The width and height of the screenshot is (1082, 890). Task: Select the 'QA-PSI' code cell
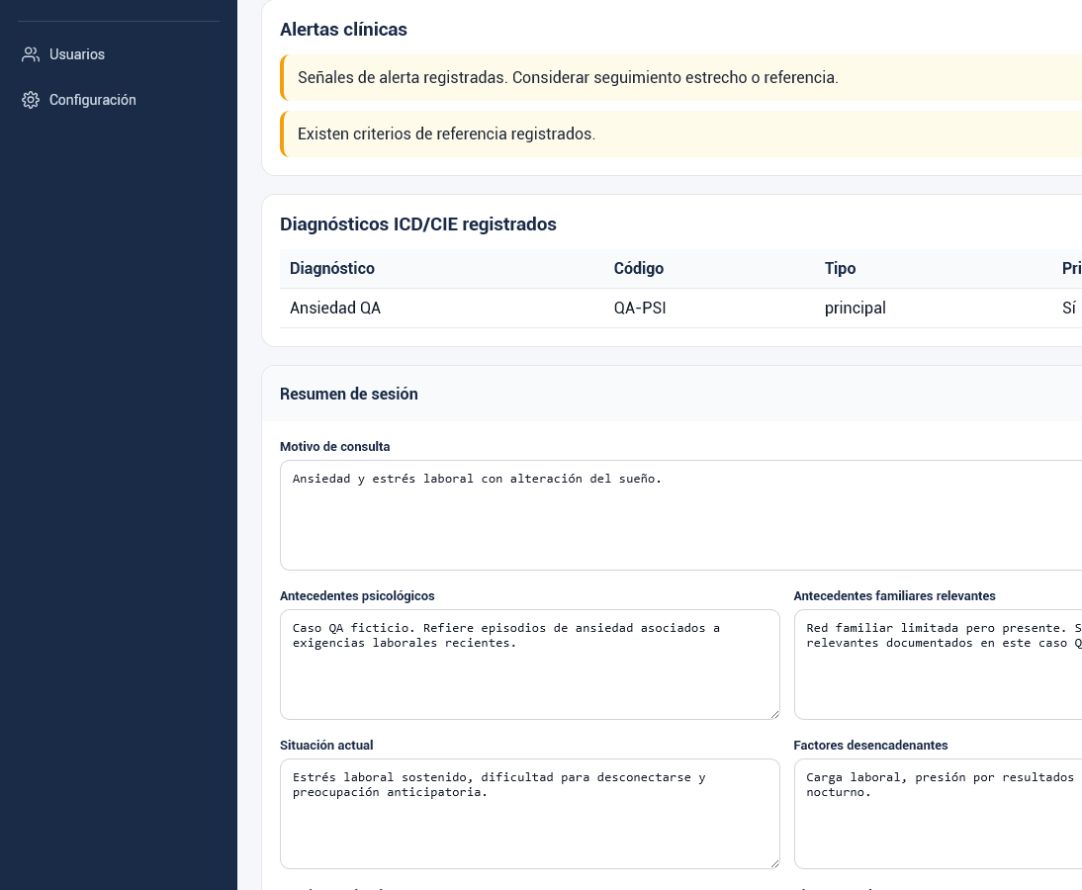640,308
